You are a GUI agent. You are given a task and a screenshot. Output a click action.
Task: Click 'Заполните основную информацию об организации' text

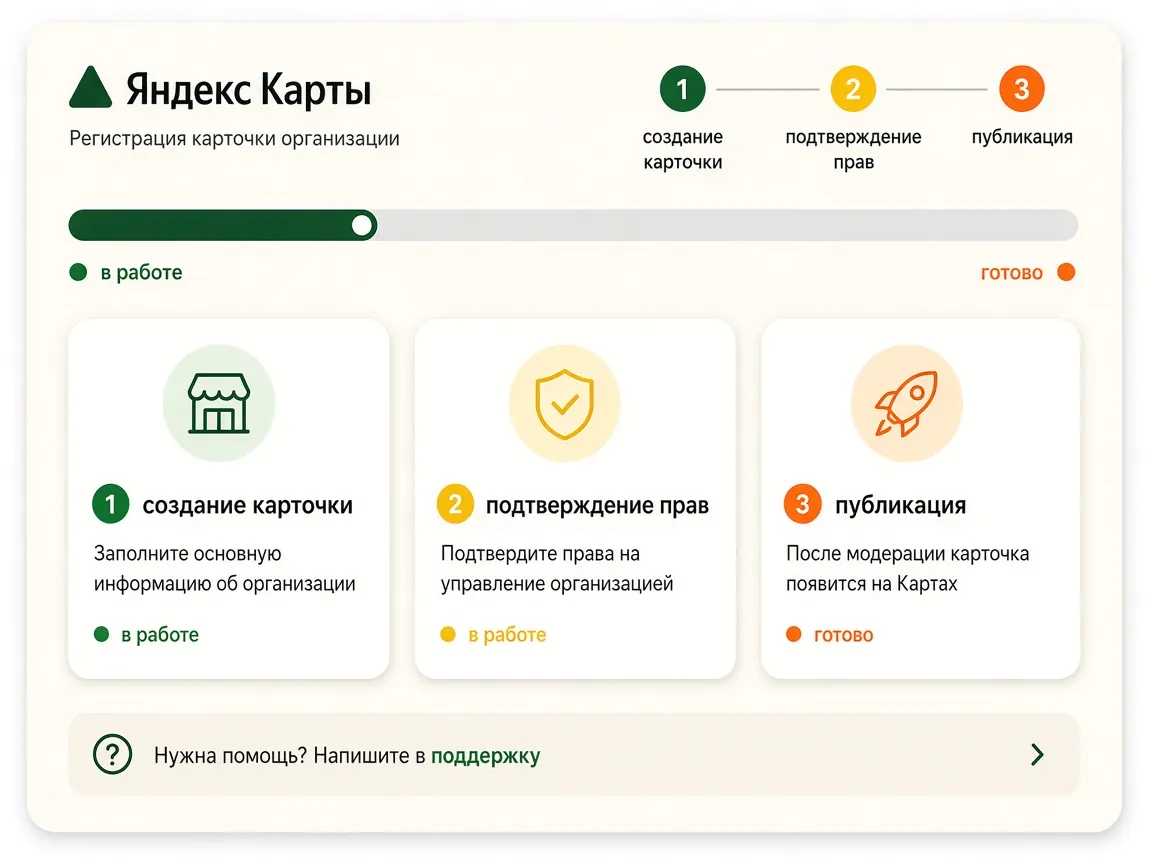(225, 569)
